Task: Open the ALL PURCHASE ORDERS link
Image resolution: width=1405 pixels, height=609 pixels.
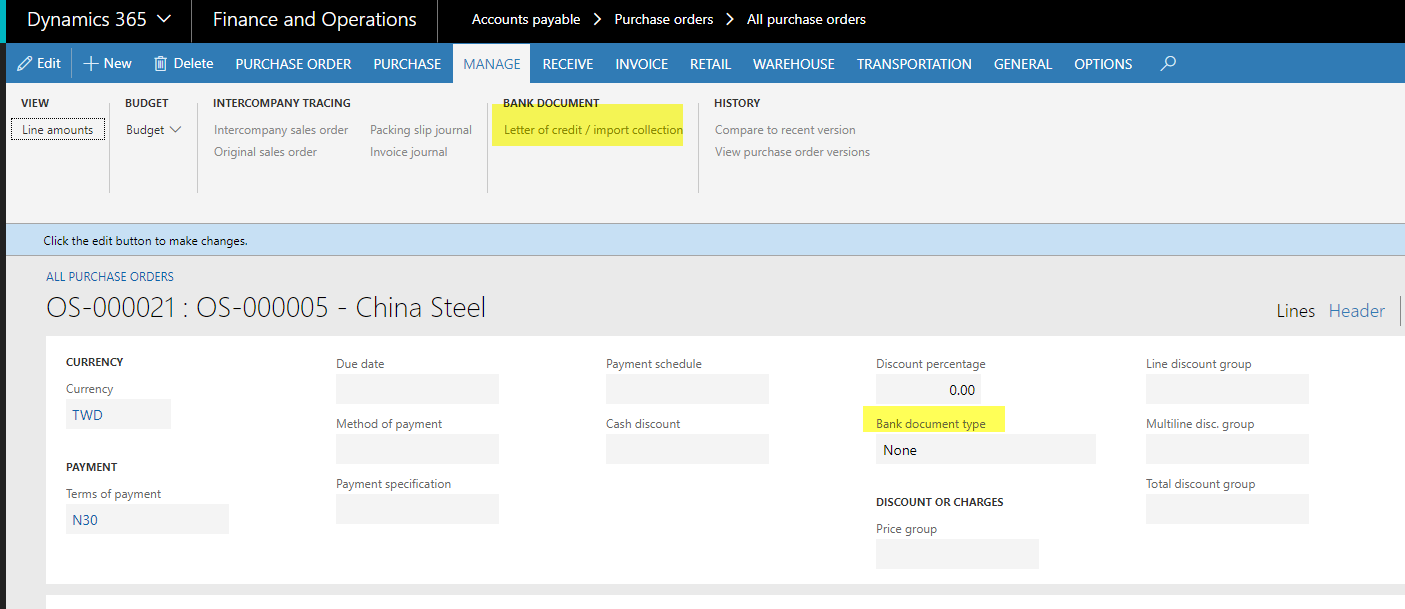Action: click(x=110, y=277)
